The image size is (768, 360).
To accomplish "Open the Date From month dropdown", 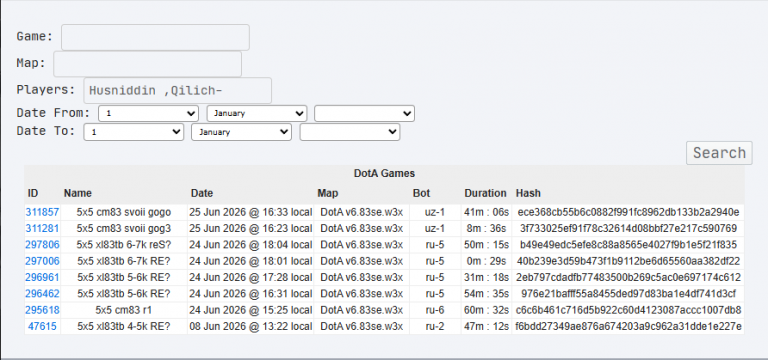I will point(257,113).
